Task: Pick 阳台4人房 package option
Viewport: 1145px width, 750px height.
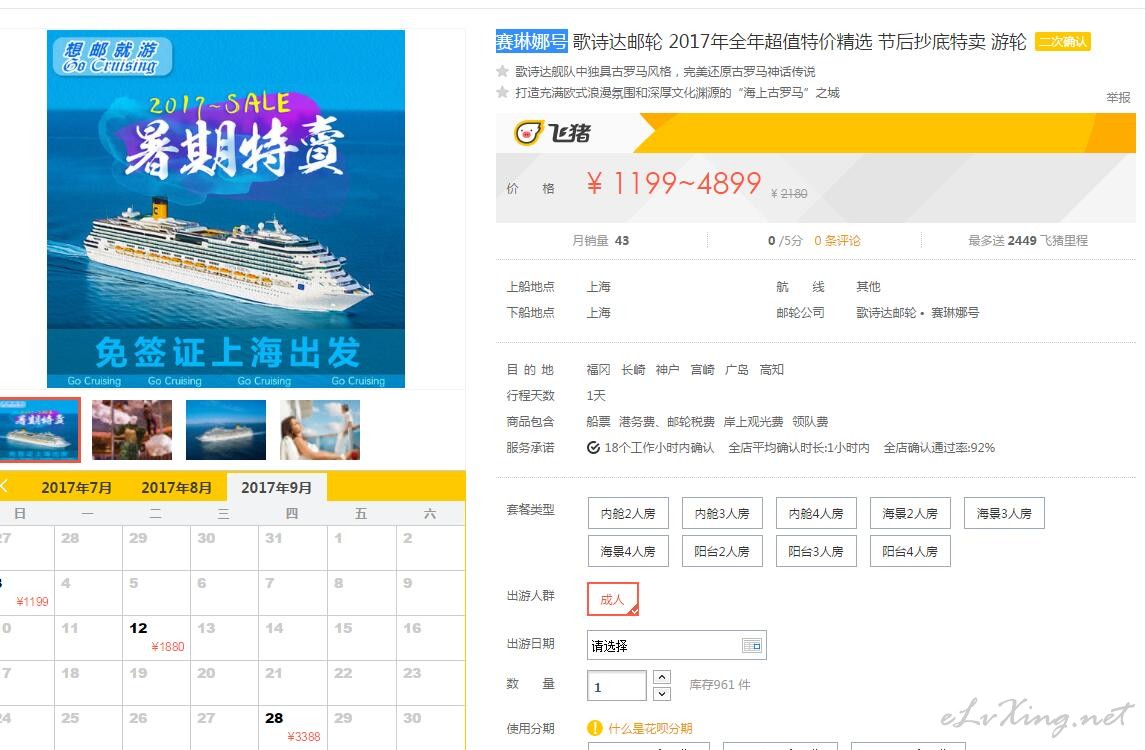Action: click(x=910, y=551)
